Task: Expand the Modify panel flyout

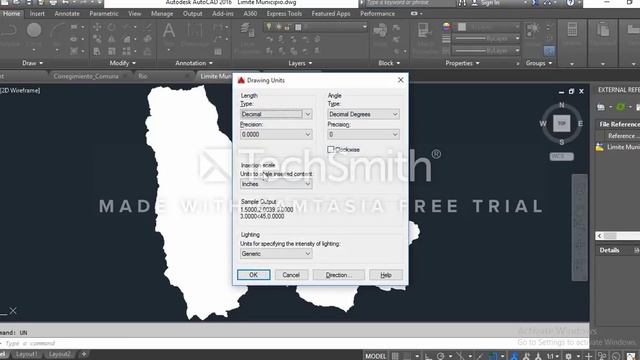Action: click(122, 63)
